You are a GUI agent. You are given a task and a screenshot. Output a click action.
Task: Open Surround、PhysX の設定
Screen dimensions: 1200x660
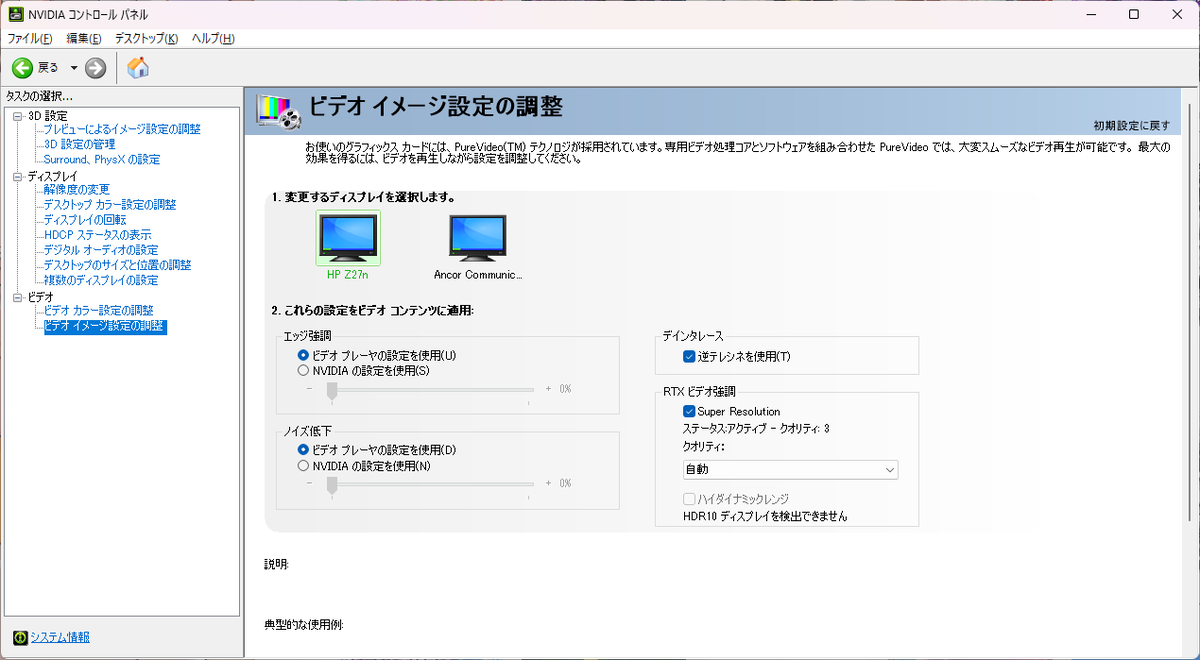click(x=102, y=159)
